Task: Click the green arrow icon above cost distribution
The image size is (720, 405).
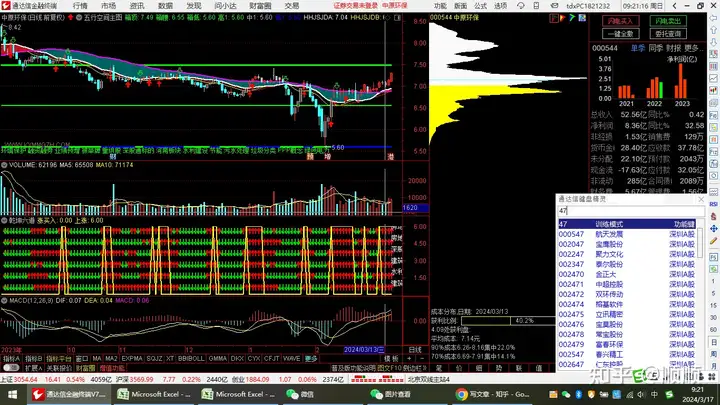Action: click(x=572, y=18)
